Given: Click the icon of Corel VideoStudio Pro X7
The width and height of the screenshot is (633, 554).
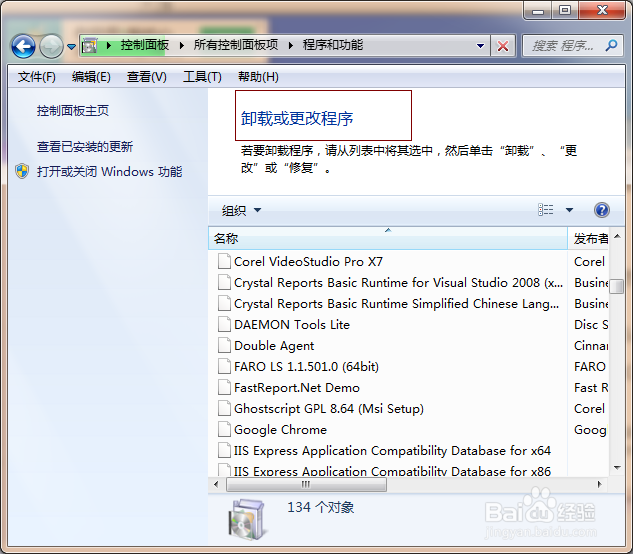Looking at the screenshot, I should tap(224, 261).
